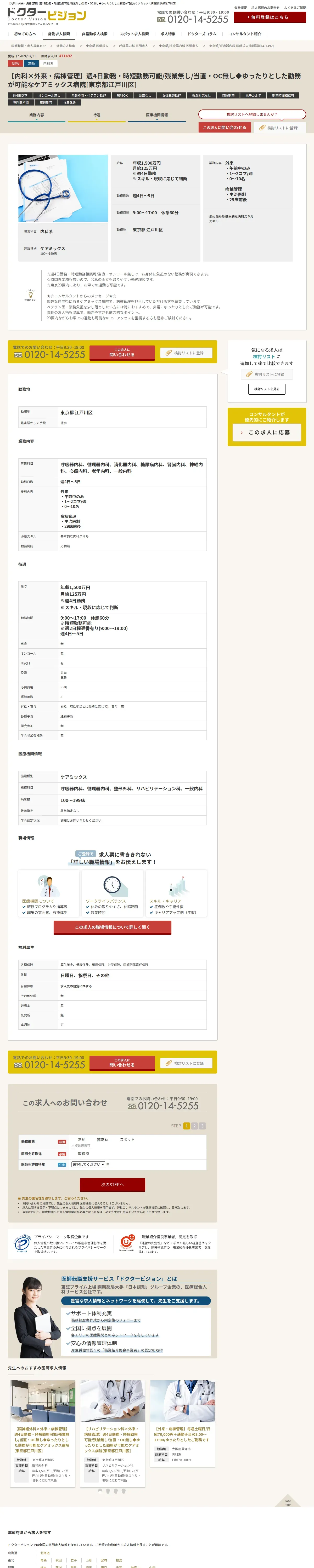The image size is (314, 1568).
Task: Open the ワークライフバランス clock card
Action: click(112, 893)
